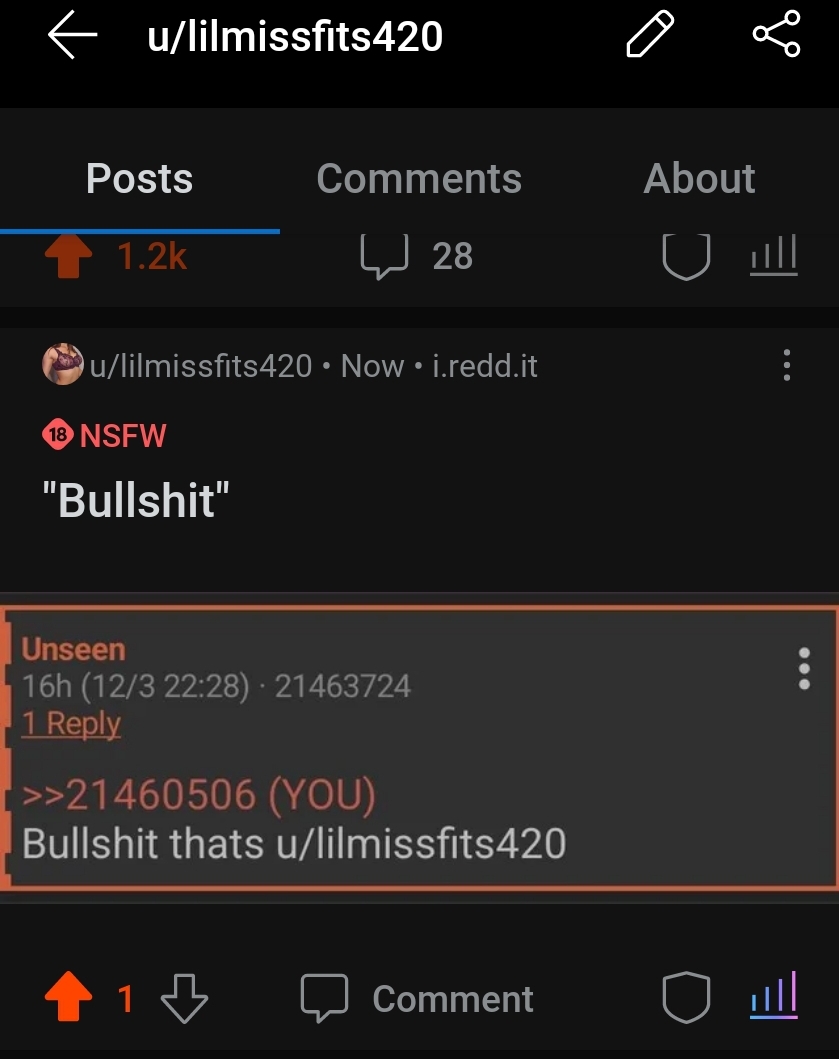Switch to the Comments tab
The height and width of the screenshot is (1059, 839).
[x=419, y=178]
